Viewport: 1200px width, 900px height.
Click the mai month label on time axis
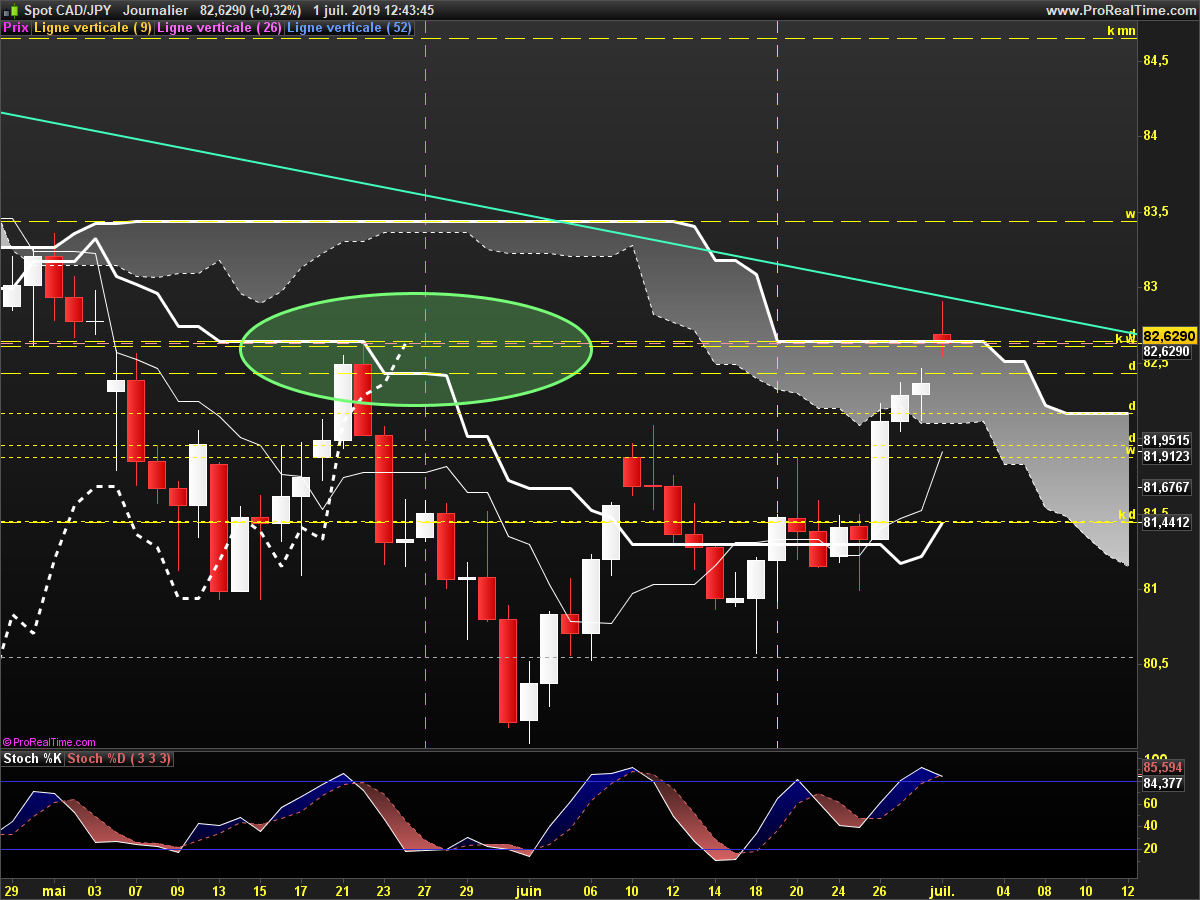[53, 890]
